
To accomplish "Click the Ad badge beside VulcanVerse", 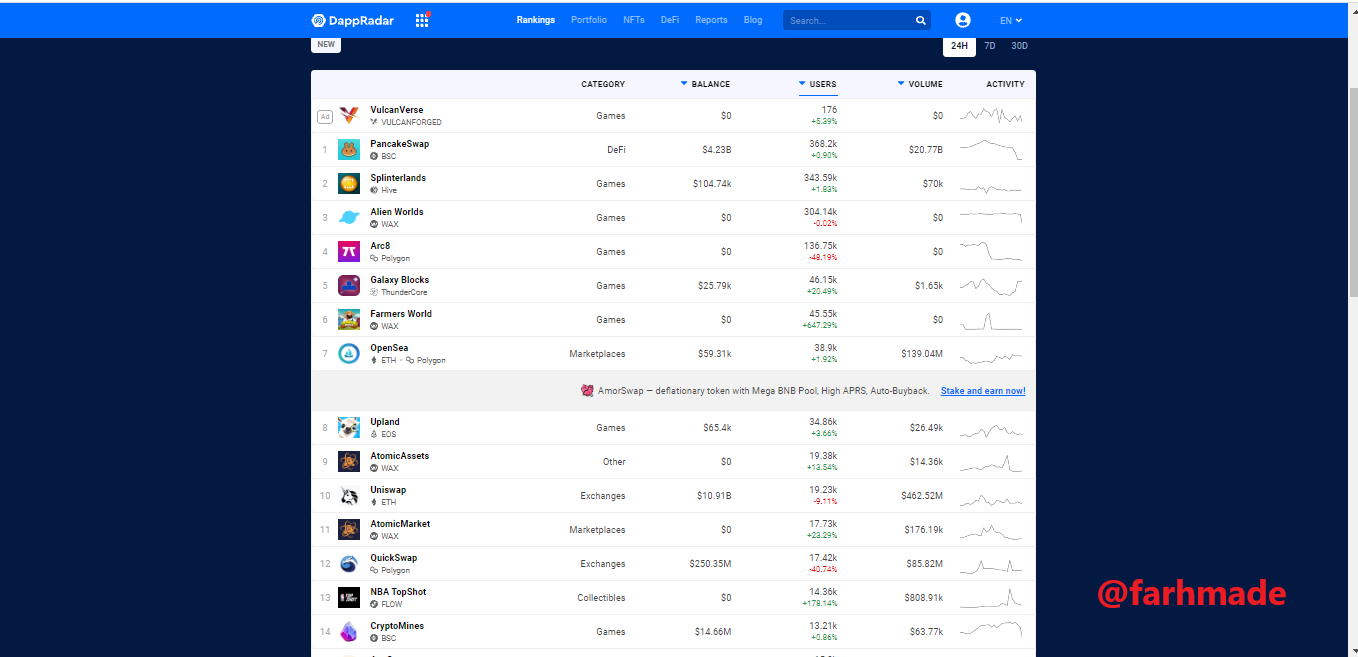I will [x=325, y=117].
